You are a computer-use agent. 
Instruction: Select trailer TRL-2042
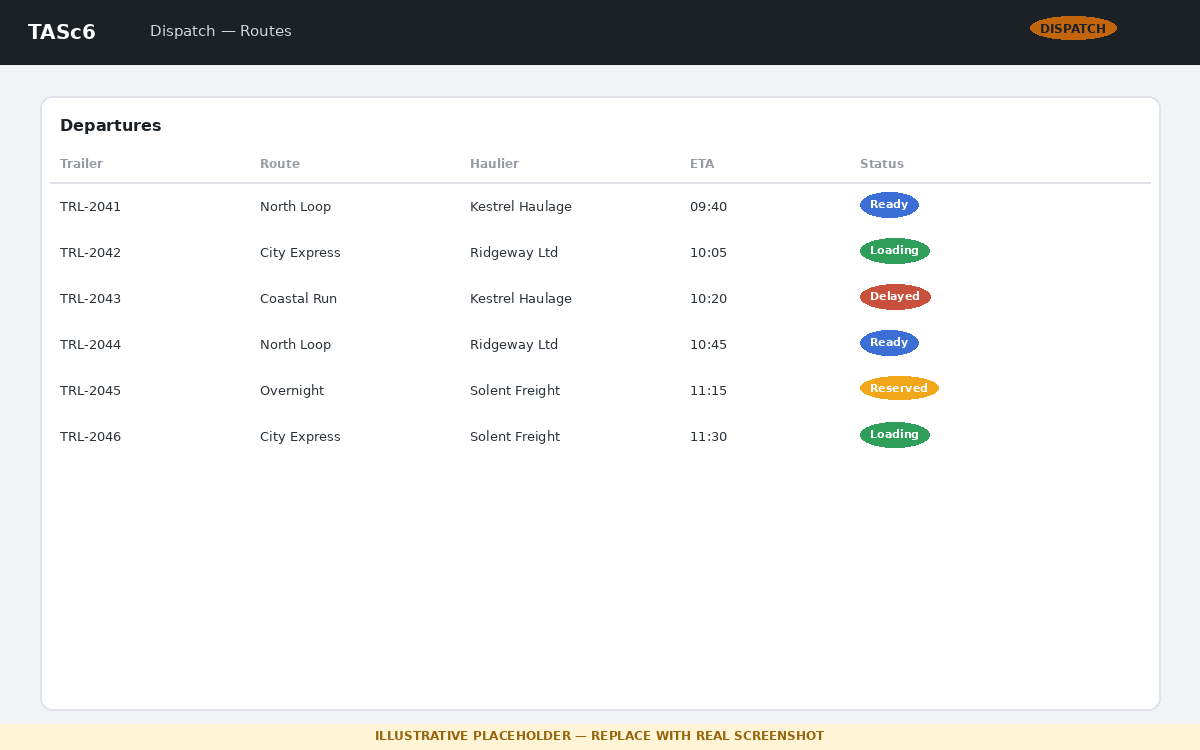point(90,253)
